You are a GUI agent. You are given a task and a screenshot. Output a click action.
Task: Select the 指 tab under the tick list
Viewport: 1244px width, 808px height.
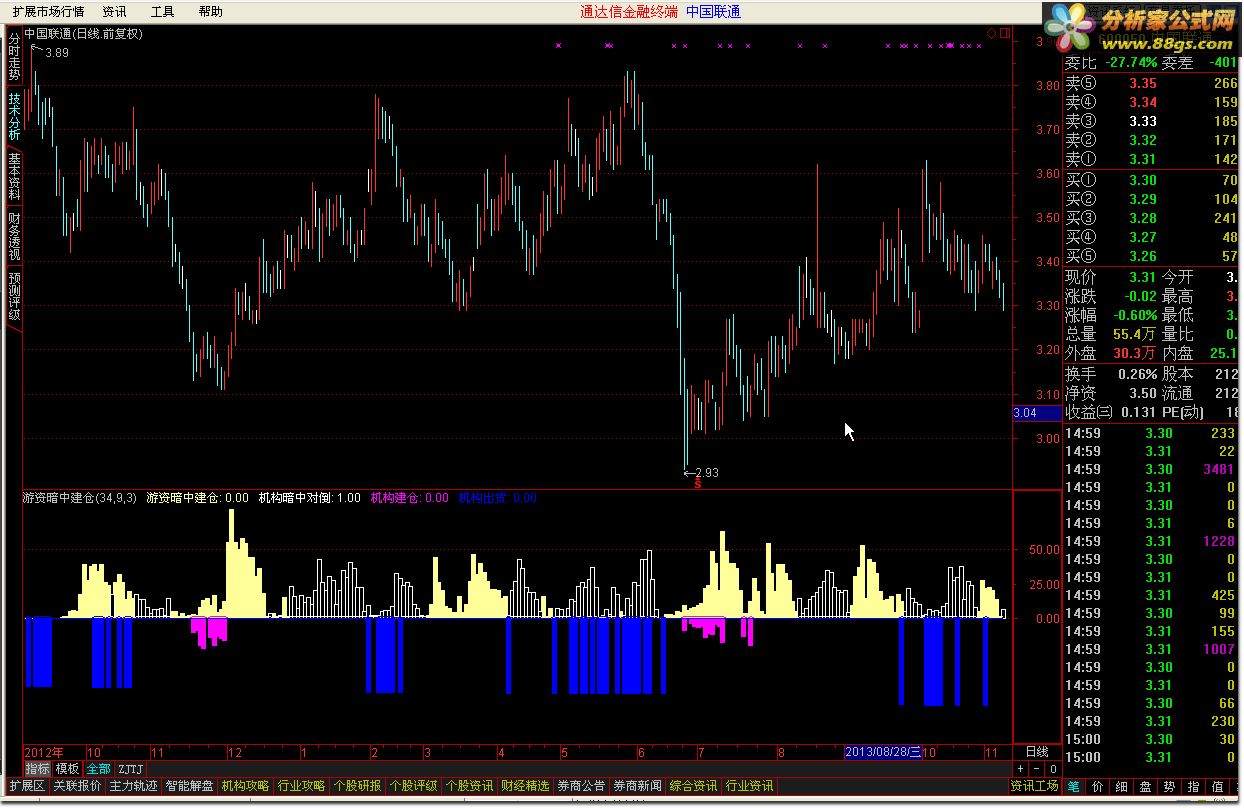pos(1194,787)
